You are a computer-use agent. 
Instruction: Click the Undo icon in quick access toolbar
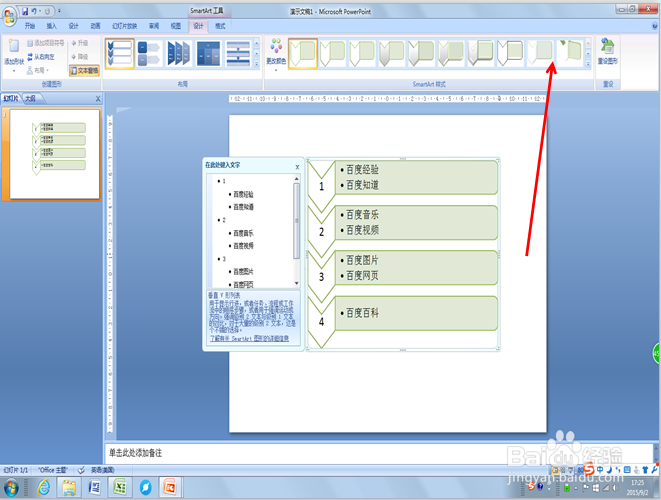(x=34, y=11)
